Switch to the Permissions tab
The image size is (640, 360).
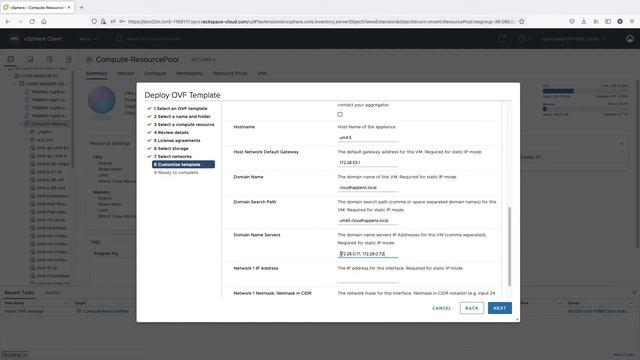click(x=189, y=73)
